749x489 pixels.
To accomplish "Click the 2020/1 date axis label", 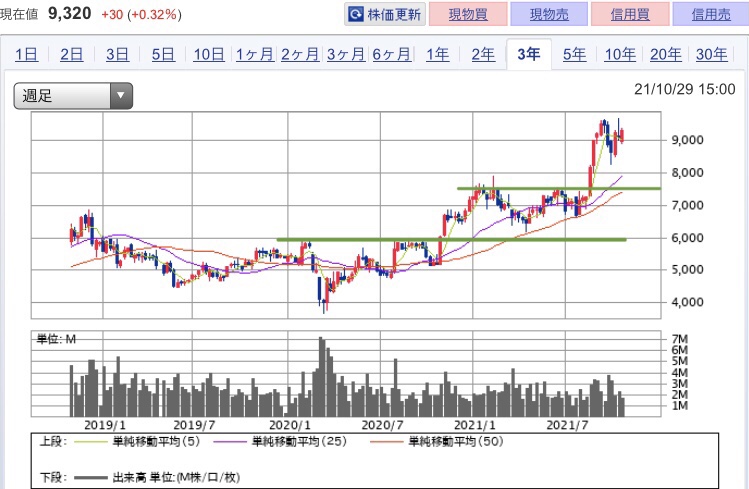I will pos(290,425).
